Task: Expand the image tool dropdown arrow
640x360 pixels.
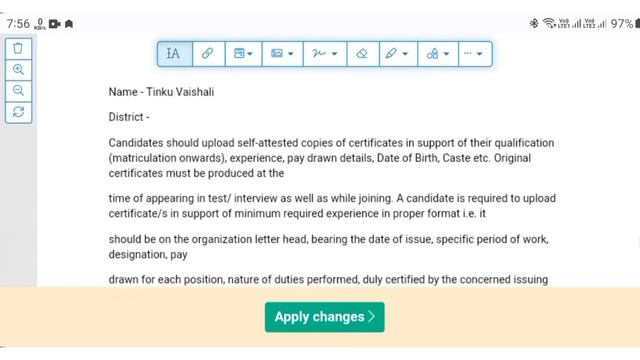Action: (291, 54)
